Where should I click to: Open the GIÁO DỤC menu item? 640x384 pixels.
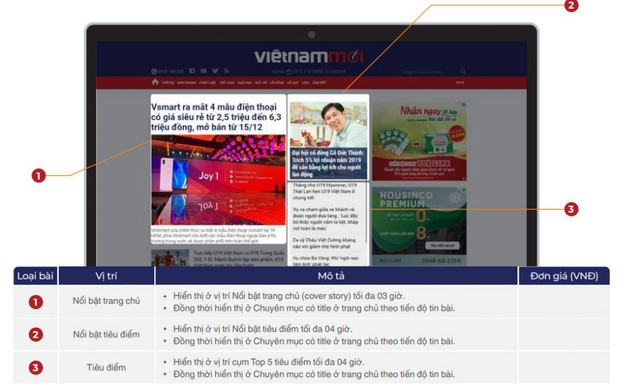pyautogui.click(x=244, y=82)
